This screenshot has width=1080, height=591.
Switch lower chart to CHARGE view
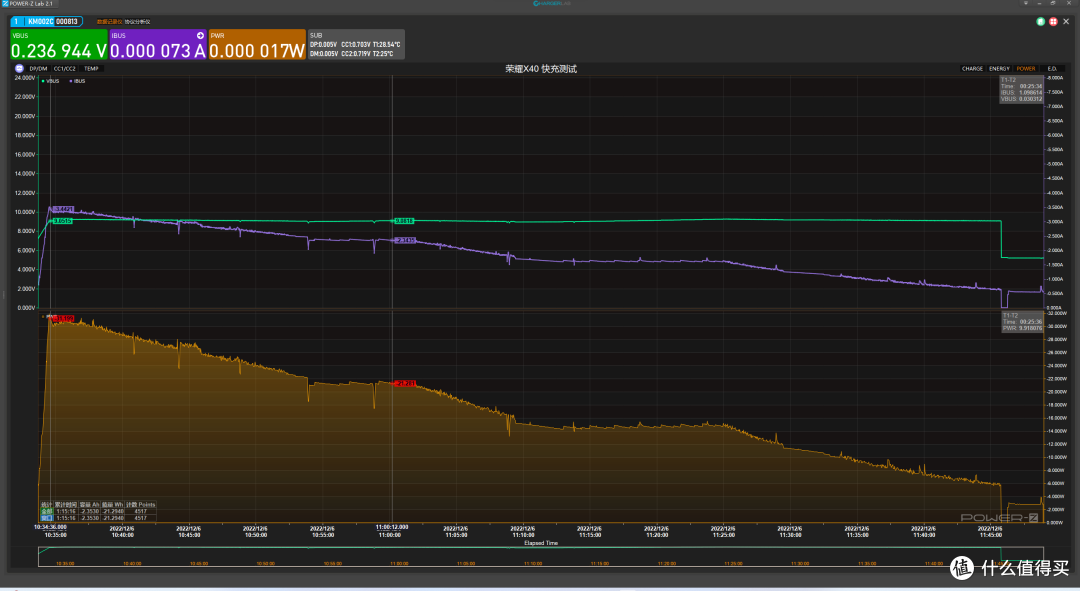(972, 69)
